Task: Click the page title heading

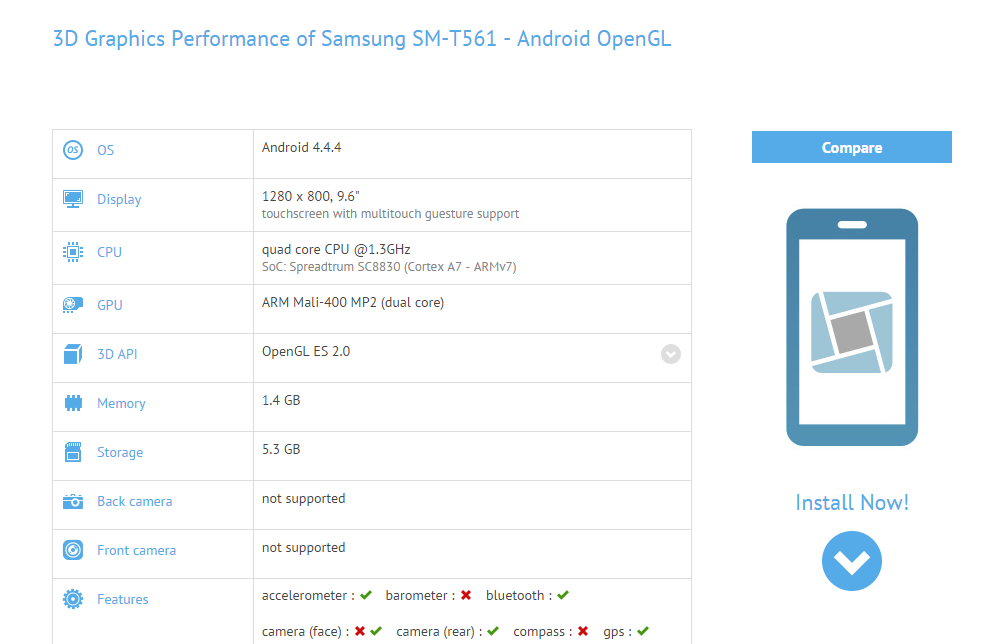Action: [x=362, y=39]
